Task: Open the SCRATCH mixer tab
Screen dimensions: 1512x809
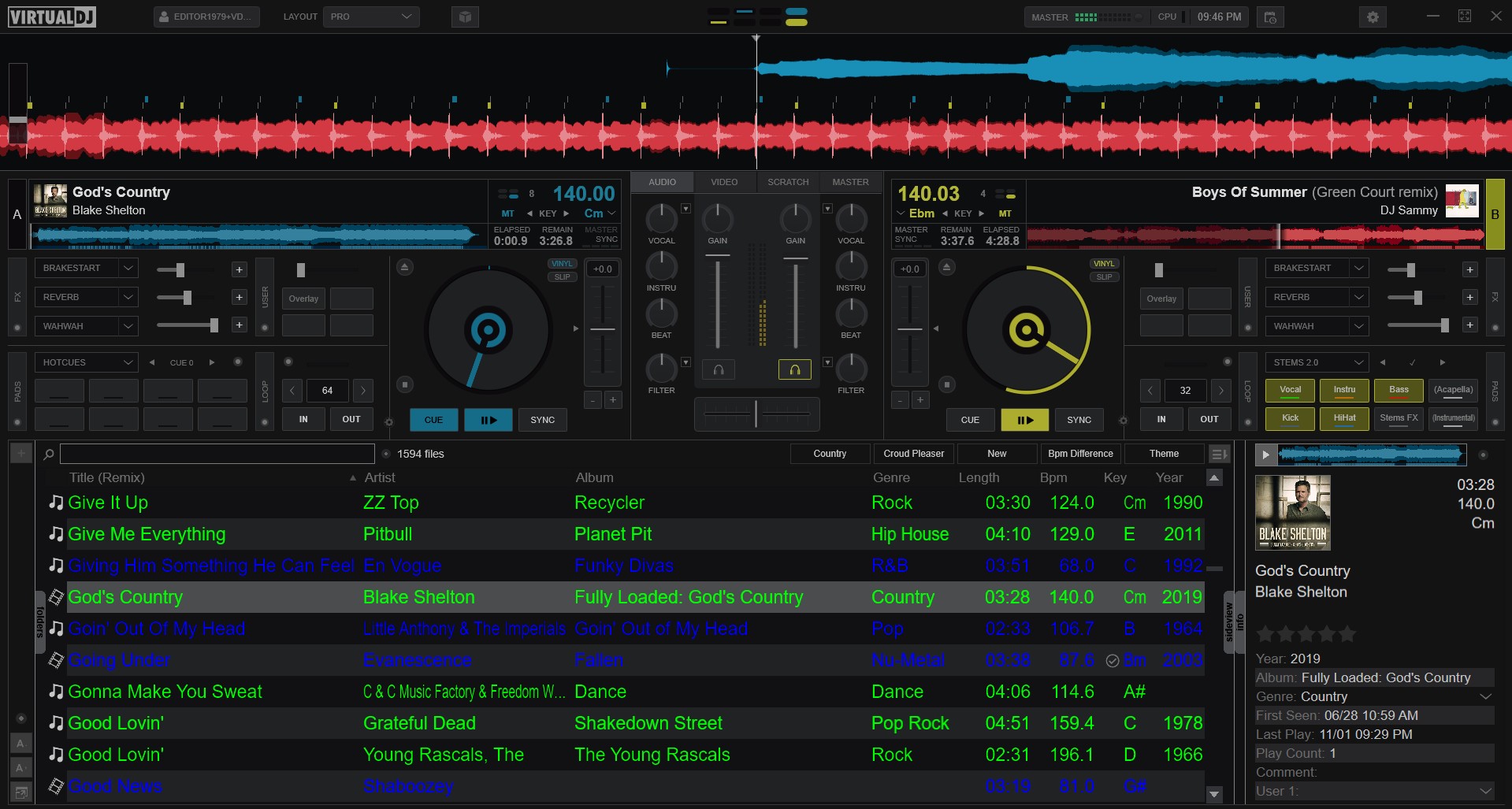Action: click(788, 182)
